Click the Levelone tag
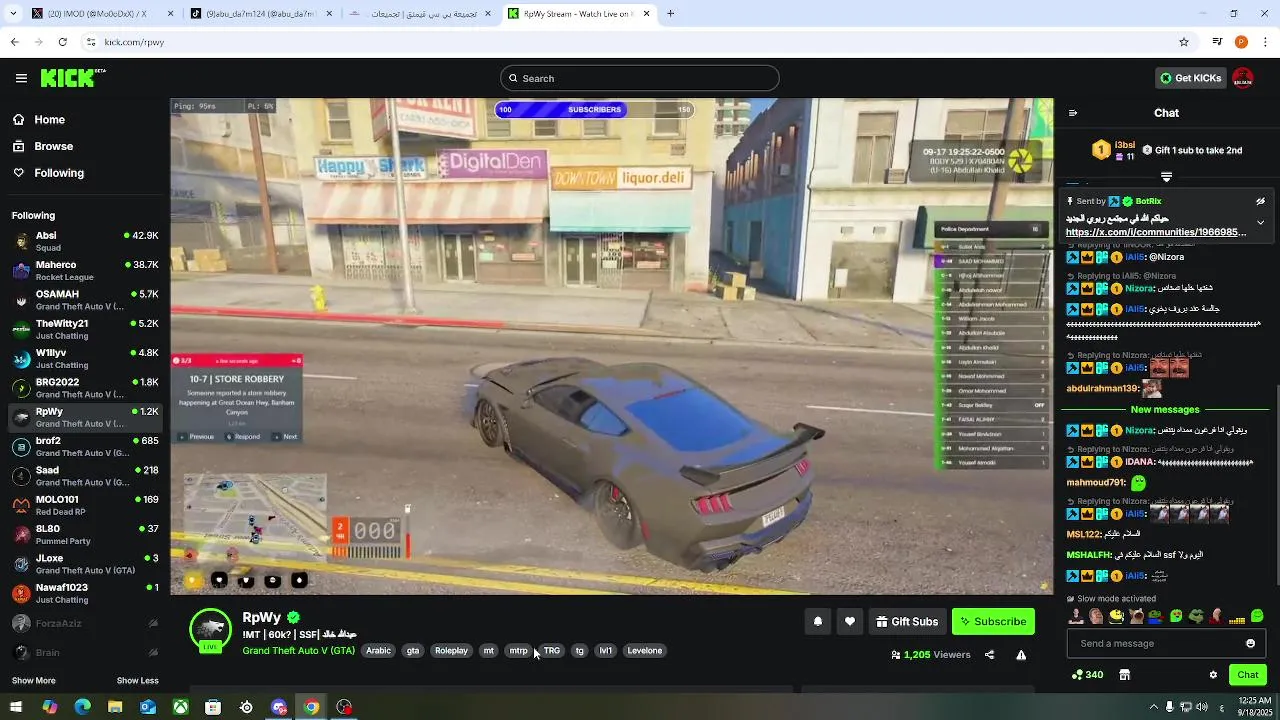Viewport: 1280px width, 720px height. coord(644,650)
